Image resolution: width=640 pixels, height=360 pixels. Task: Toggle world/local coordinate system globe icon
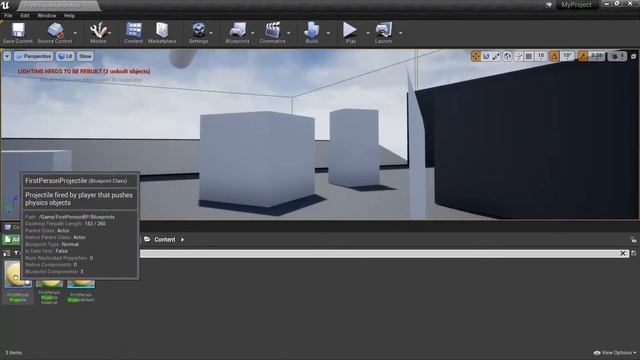tap(507, 56)
